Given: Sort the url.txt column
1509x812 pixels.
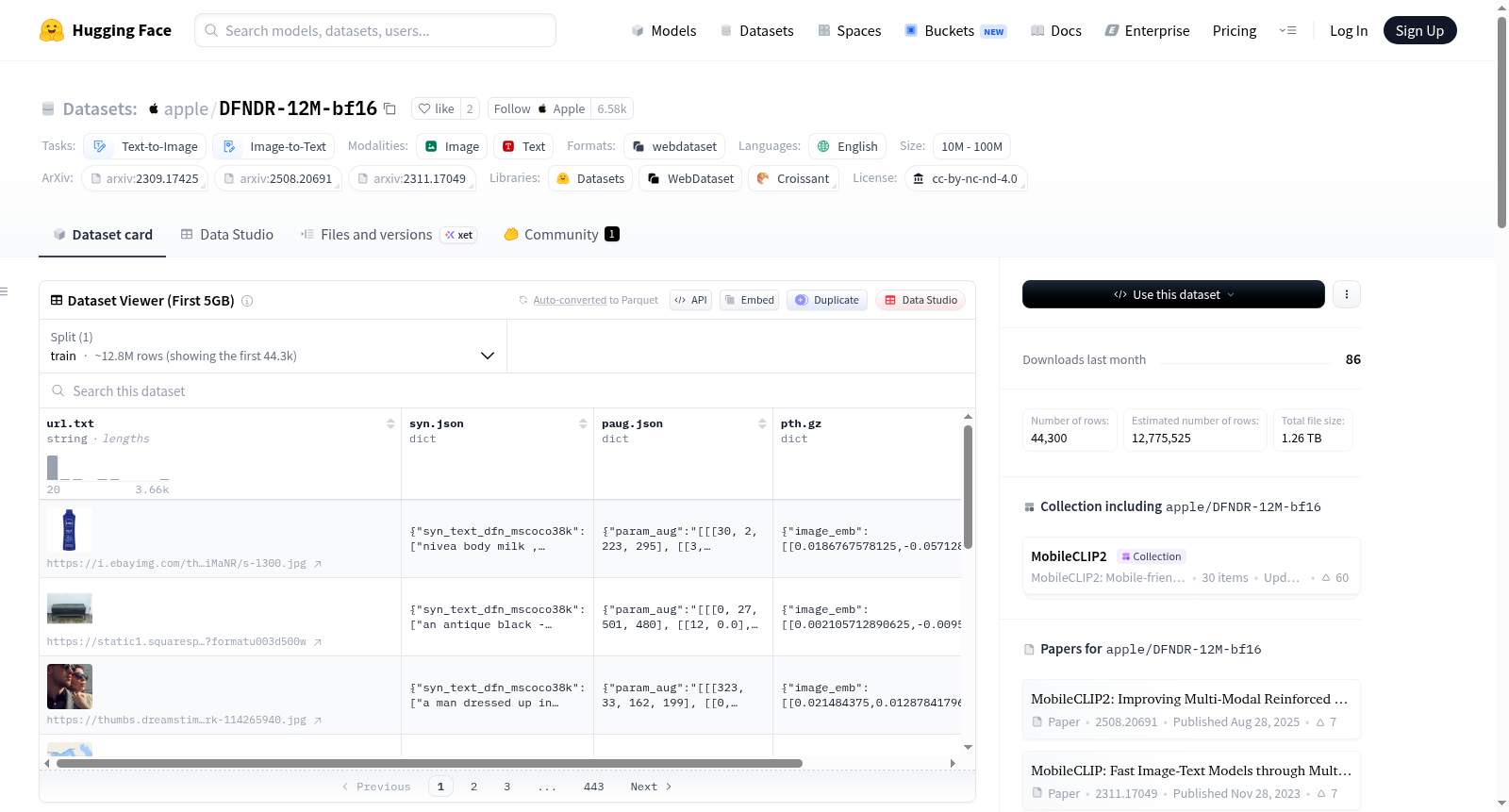Looking at the screenshot, I should pos(390,423).
